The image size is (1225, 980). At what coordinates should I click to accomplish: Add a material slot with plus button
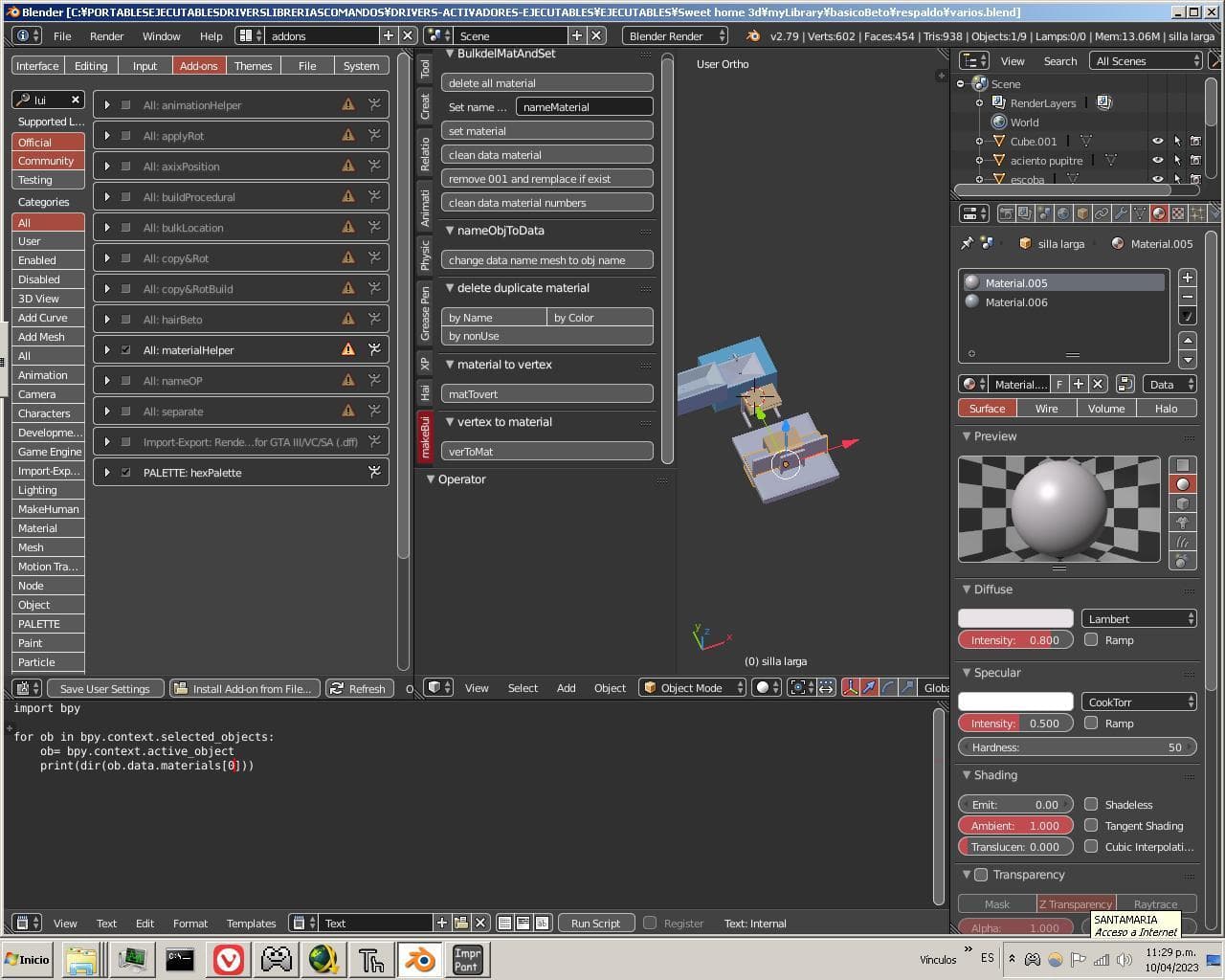(x=1188, y=278)
